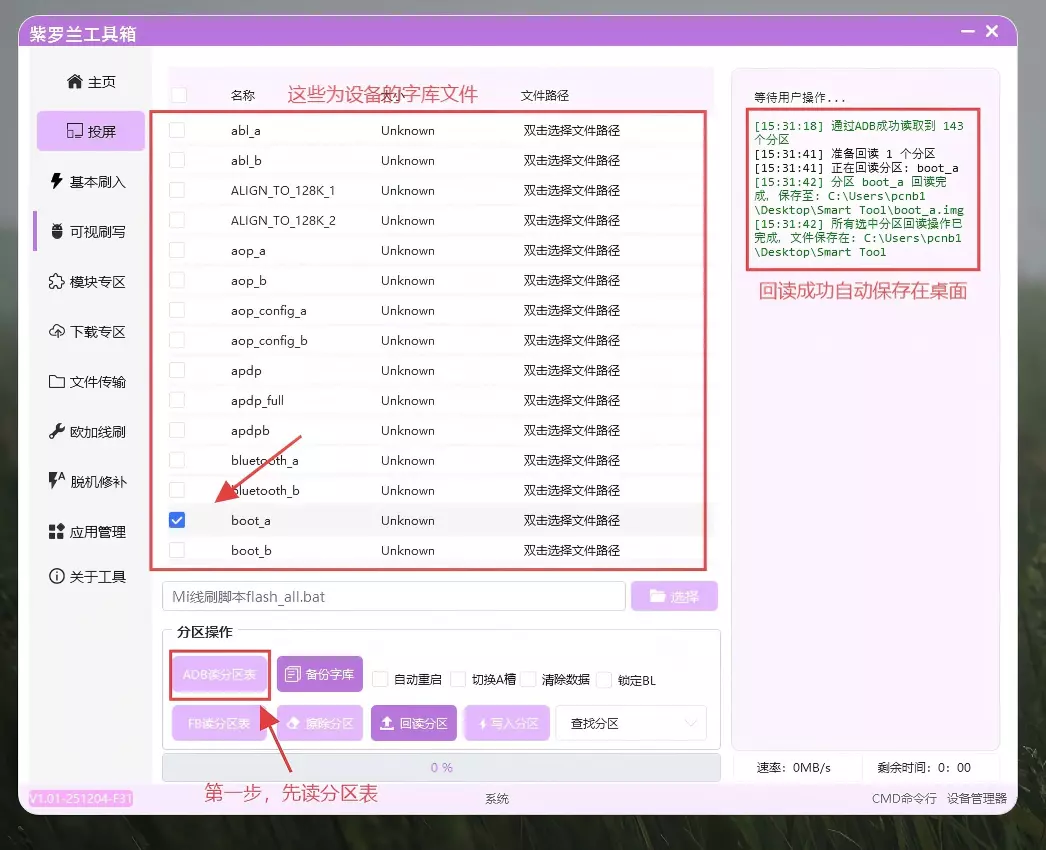Enter the 下载专区 download zone
This screenshot has width=1046, height=850.
pos(88,331)
